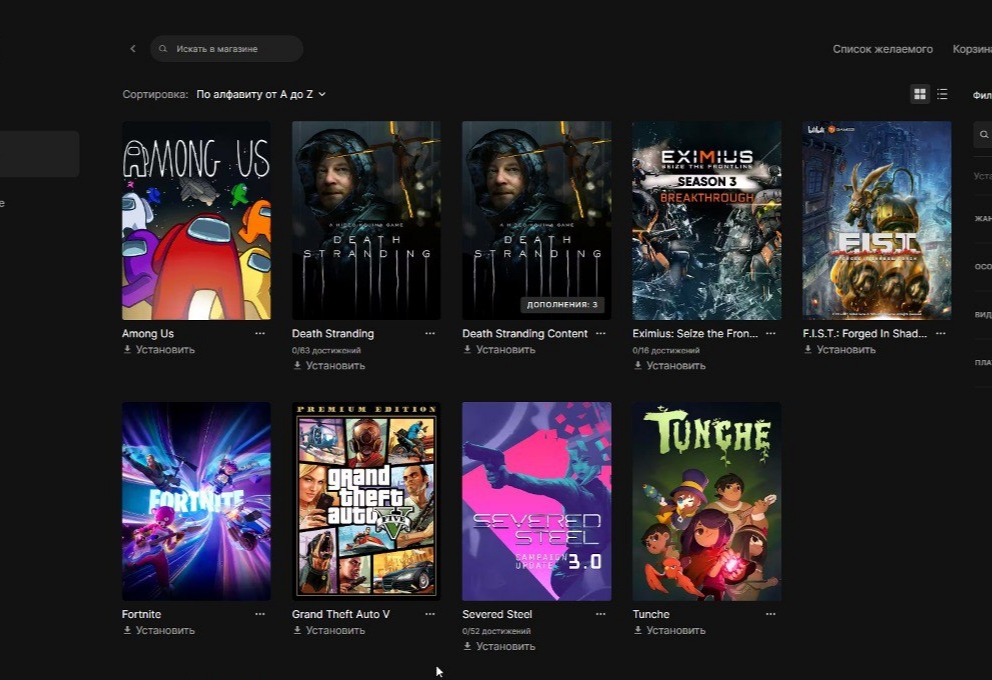Click Установить under Death Stranding

click(x=329, y=366)
